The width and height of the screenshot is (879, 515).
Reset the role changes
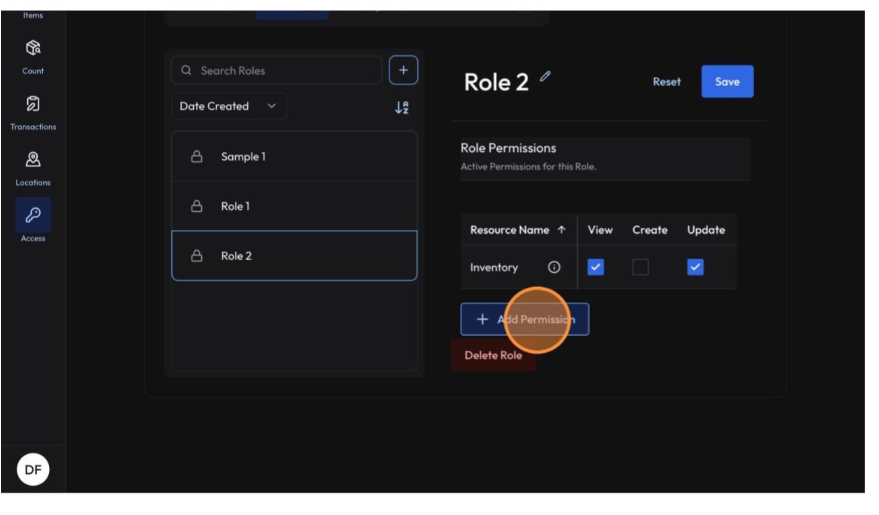[x=667, y=82]
